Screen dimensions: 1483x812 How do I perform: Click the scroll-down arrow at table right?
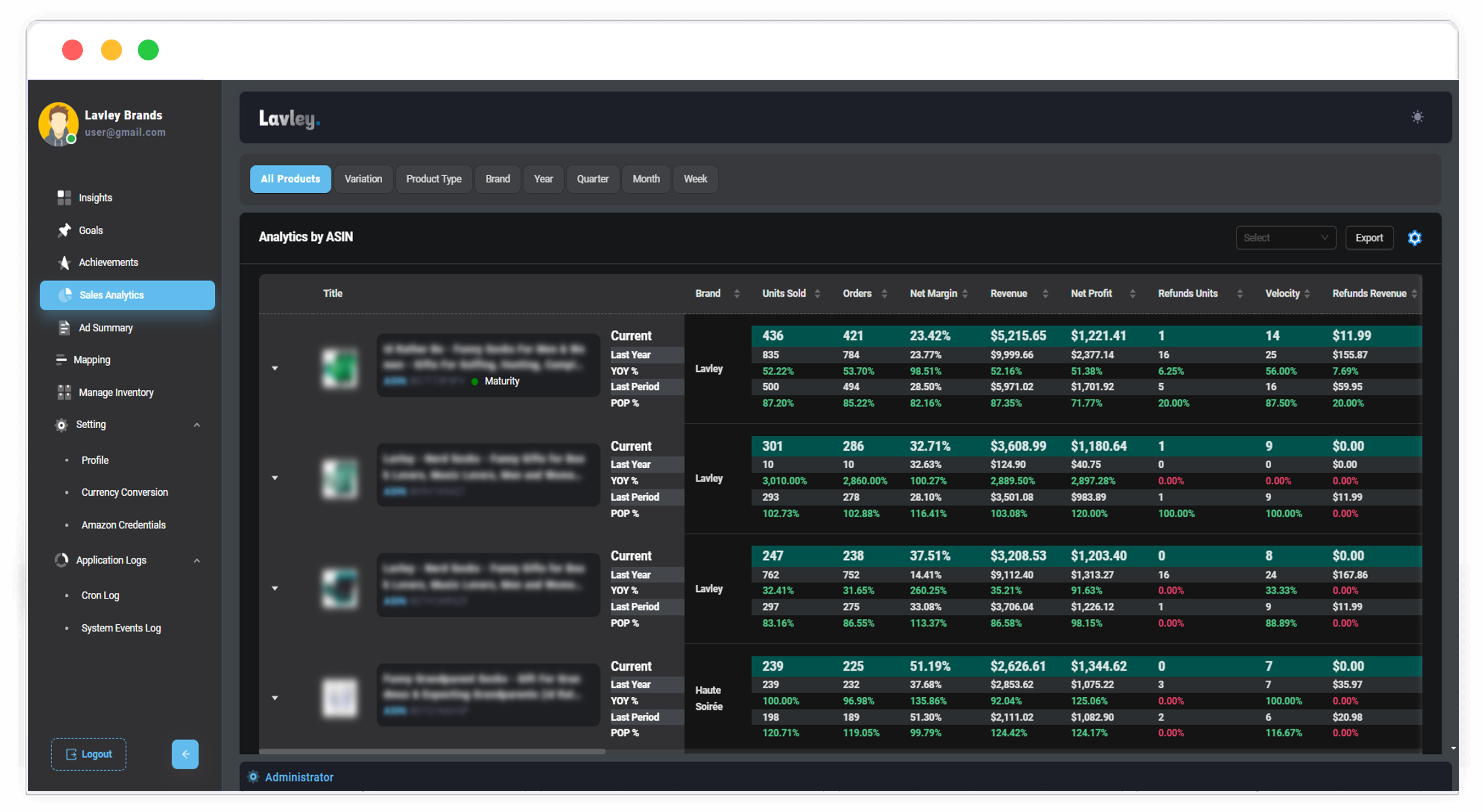click(x=1453, y=748)
